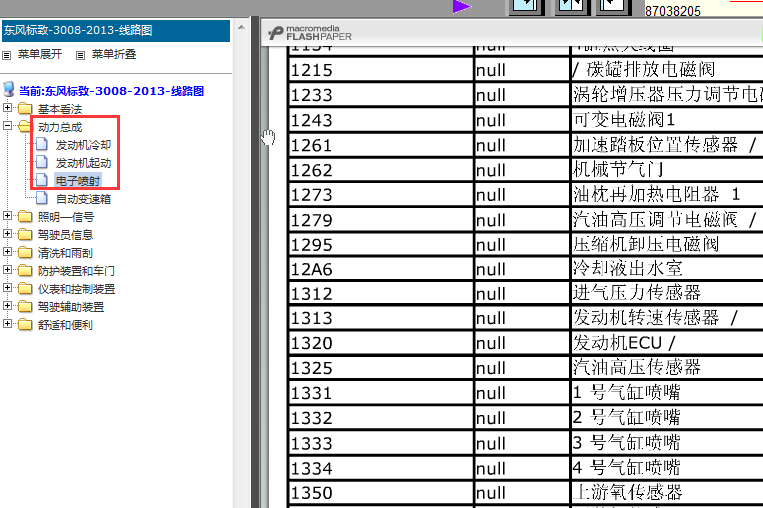Click the open folder icon of 动力总成

coord(25,127)
